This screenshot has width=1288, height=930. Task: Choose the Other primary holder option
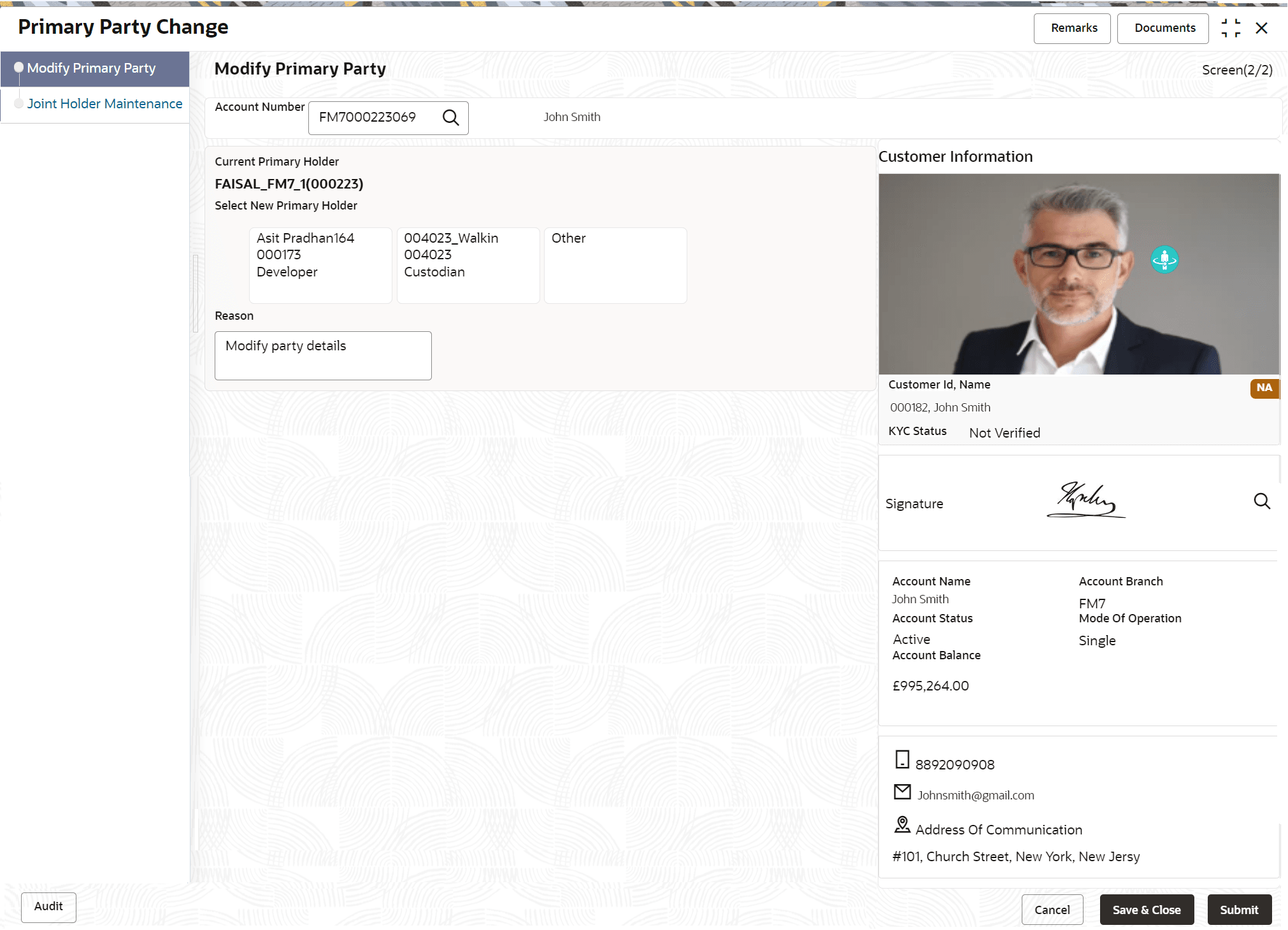click(615, 265)
